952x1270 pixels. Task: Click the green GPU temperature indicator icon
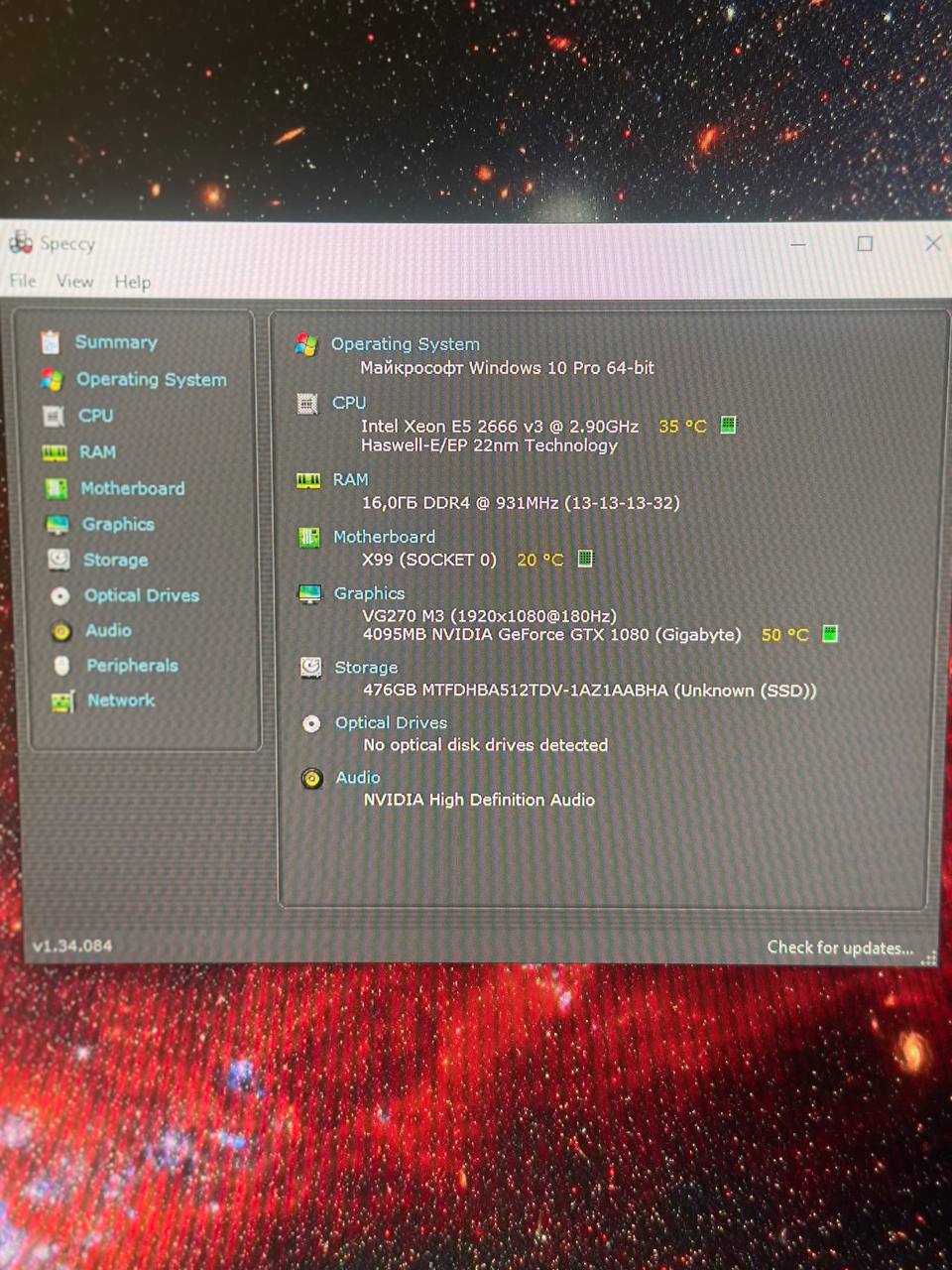pyautogui.click(x=831, y=633)
